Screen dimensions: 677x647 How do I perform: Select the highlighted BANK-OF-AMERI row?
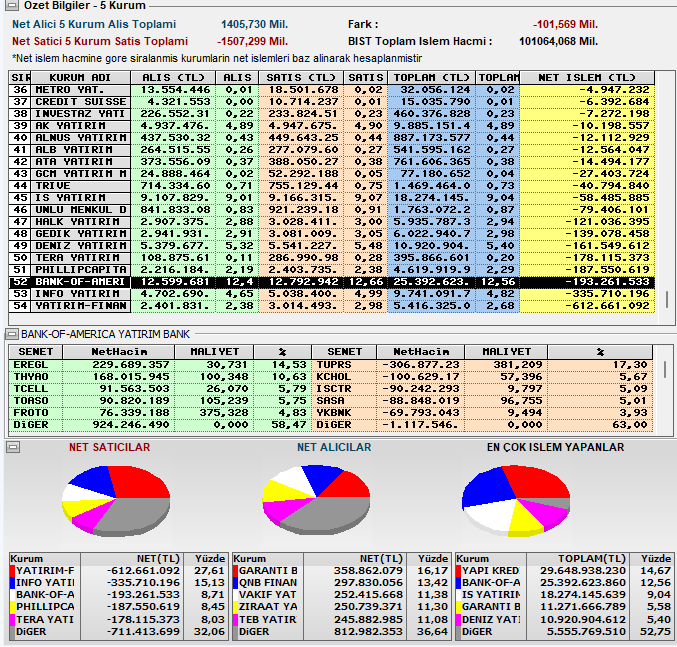pos(332,282)
